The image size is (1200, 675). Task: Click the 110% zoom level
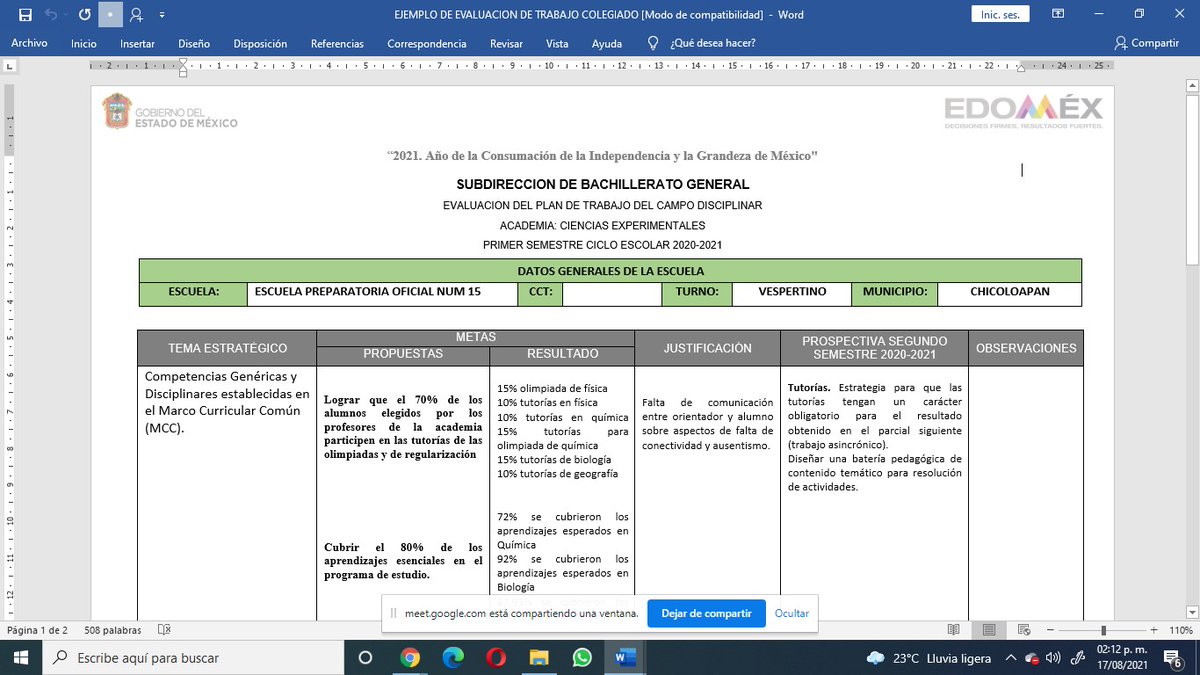(1181, 630)
